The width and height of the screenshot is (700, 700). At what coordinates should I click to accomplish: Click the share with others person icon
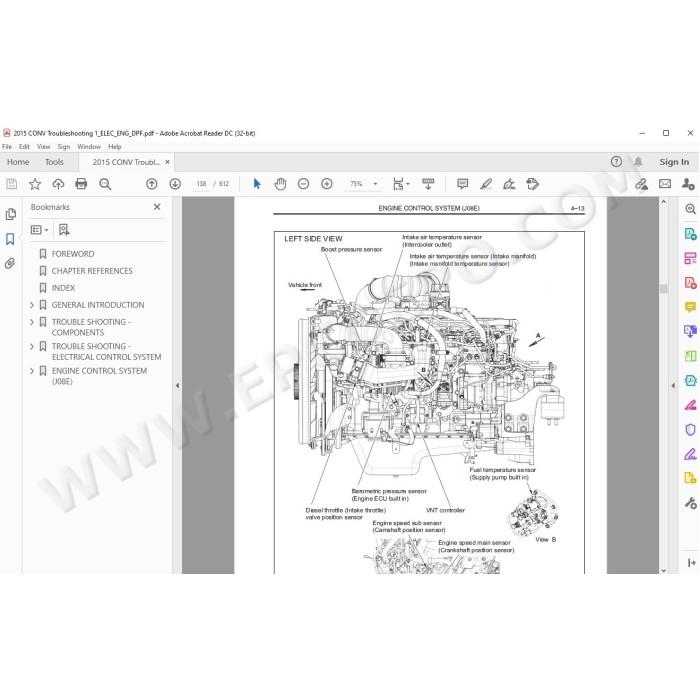coord(688,184)
